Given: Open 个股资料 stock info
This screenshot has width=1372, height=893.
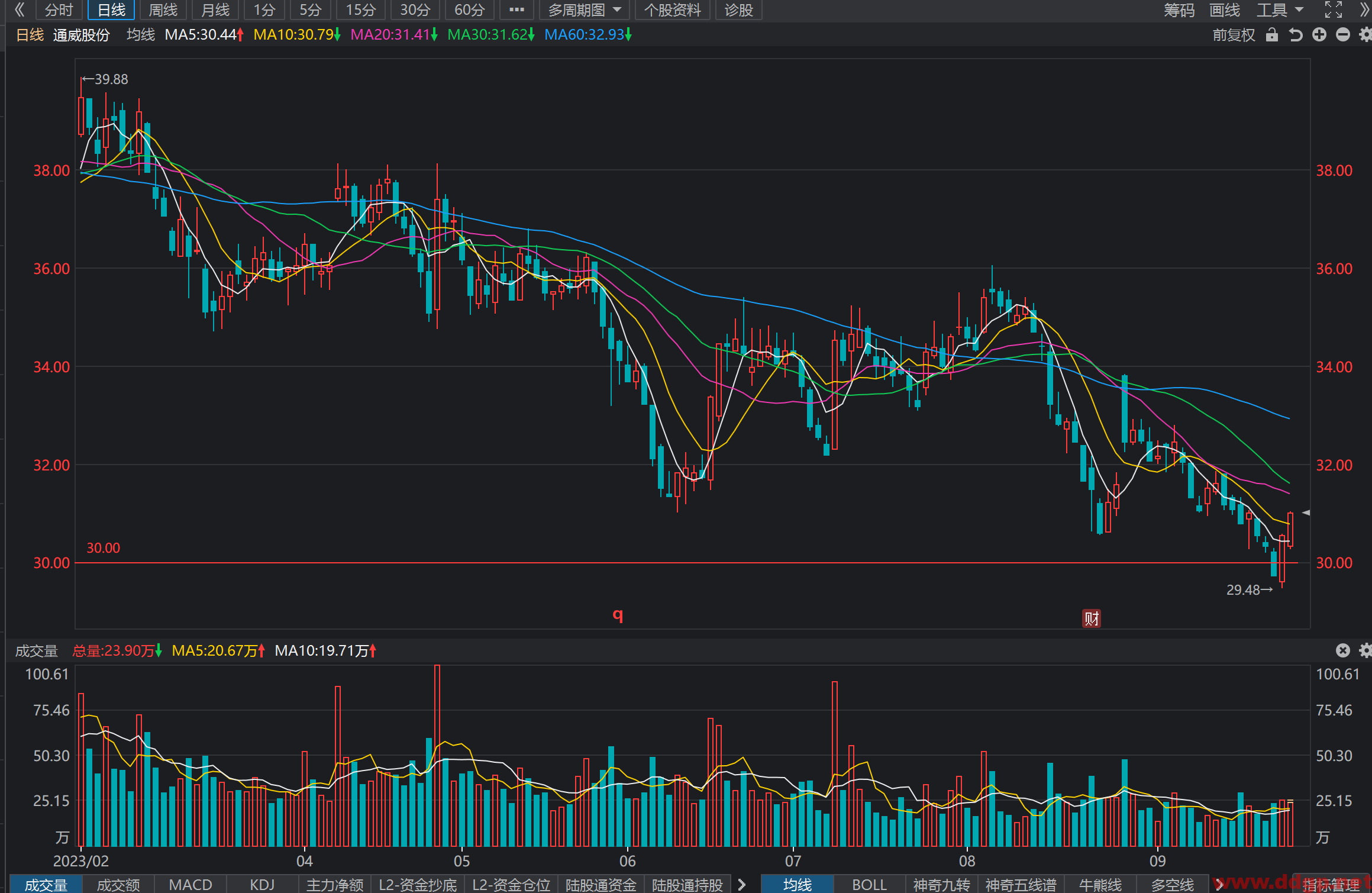Looking at the screenshot, I should click(x=672, y=10).
